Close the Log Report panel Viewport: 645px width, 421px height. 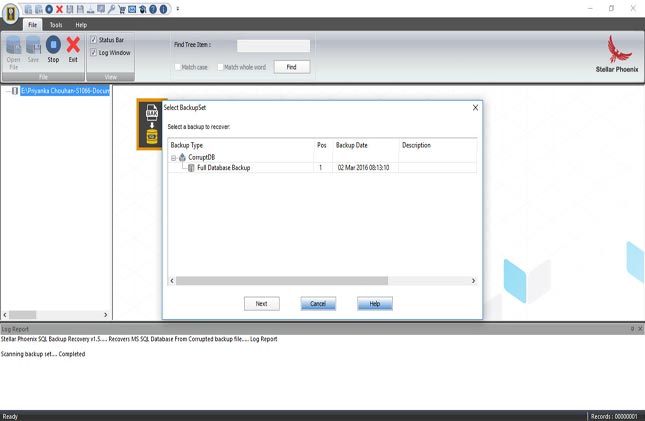click(640, 329)
